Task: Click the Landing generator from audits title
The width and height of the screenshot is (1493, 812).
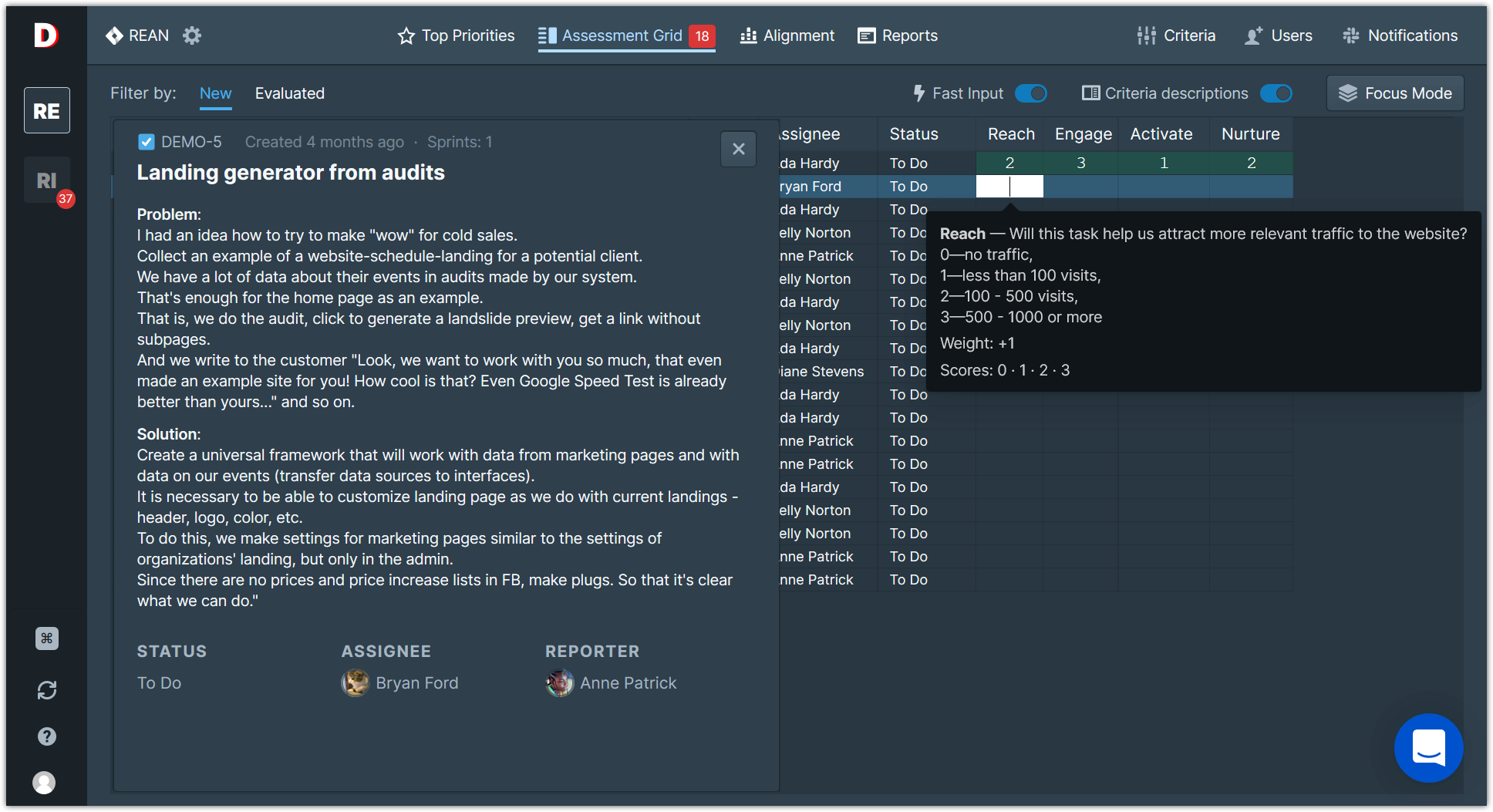Action: coord(291,173)
